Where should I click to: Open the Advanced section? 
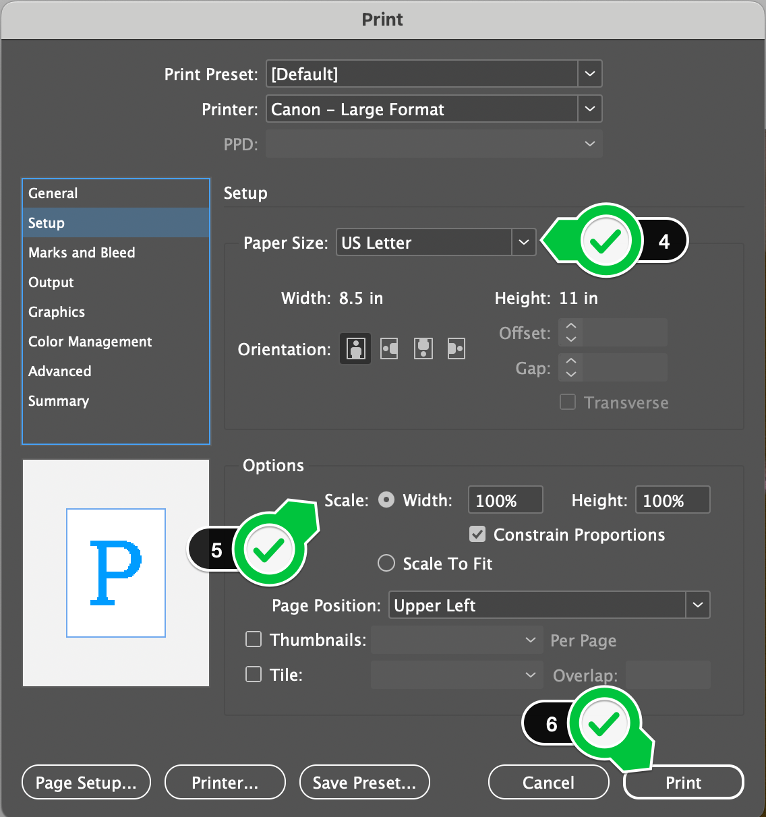(116, 371)
